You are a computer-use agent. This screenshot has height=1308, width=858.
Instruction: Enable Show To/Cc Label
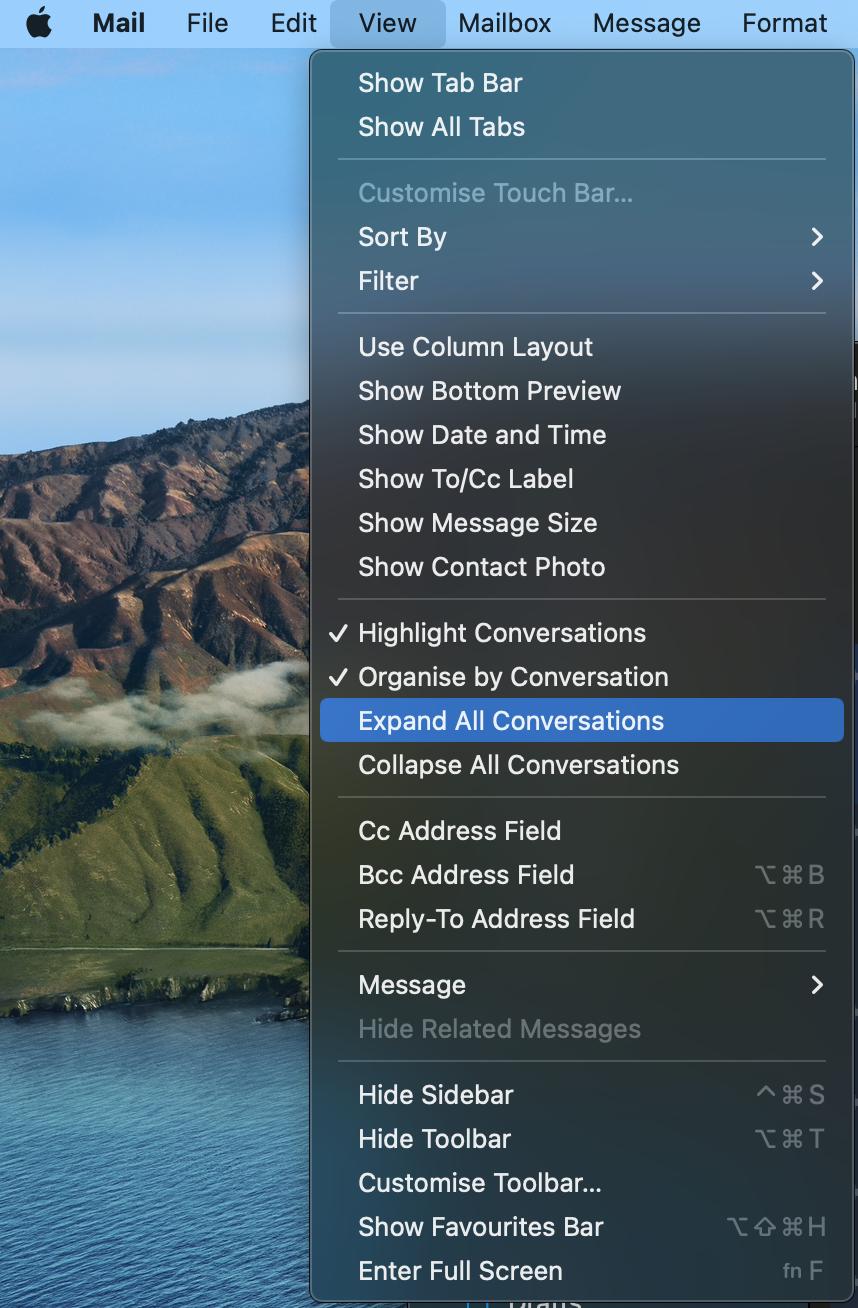(582, 479)
